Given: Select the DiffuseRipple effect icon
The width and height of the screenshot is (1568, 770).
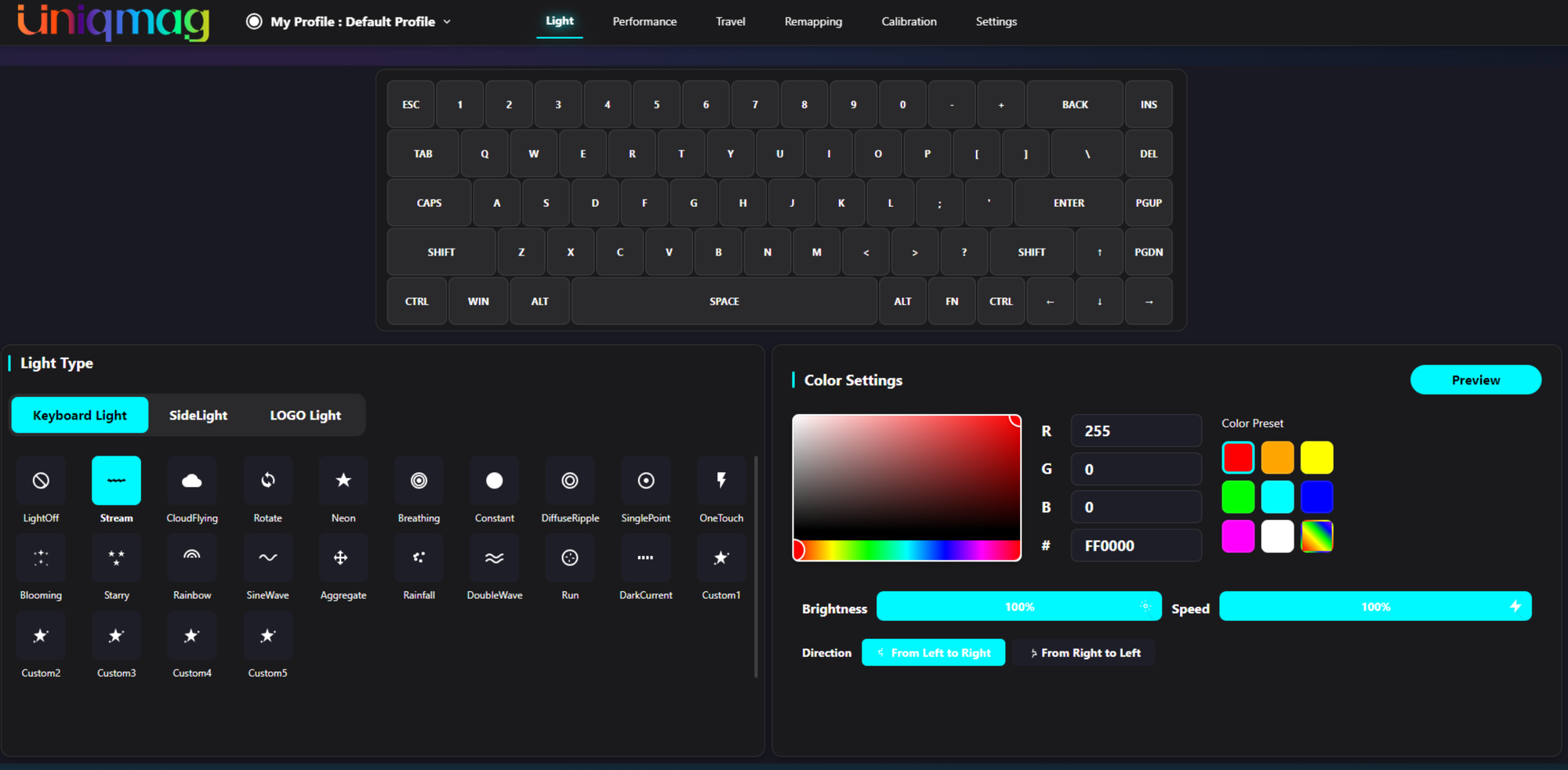Looking at the screenshot, I should (x=570, y=481).
